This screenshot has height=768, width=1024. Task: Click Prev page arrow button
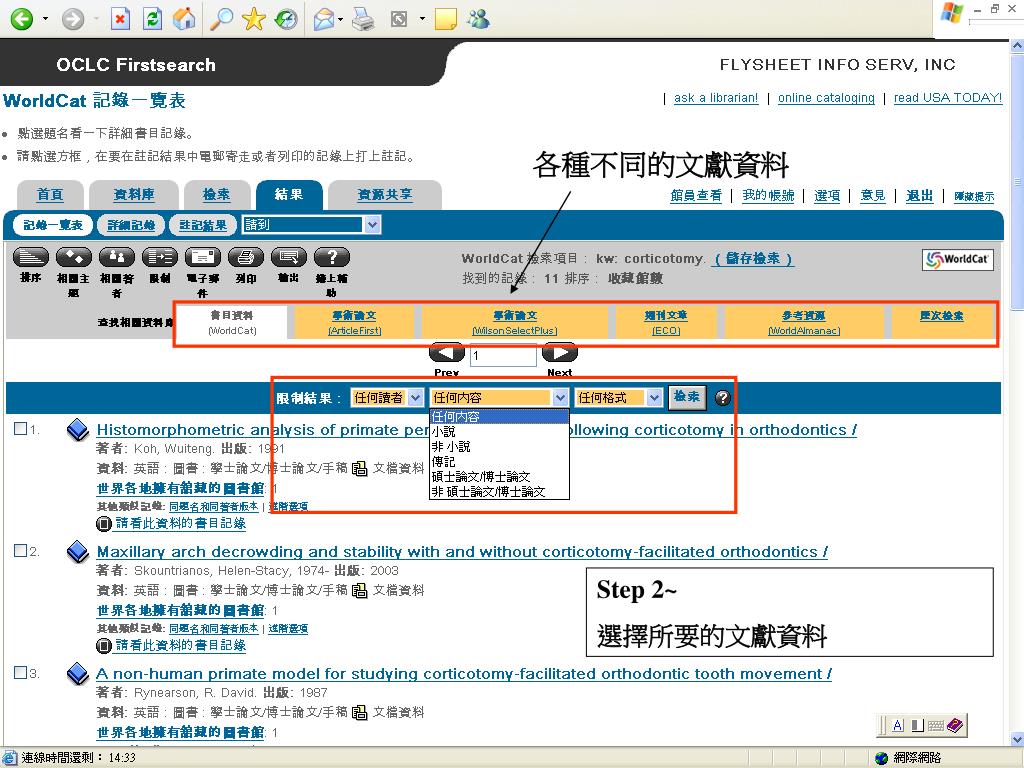coord(447,353)
